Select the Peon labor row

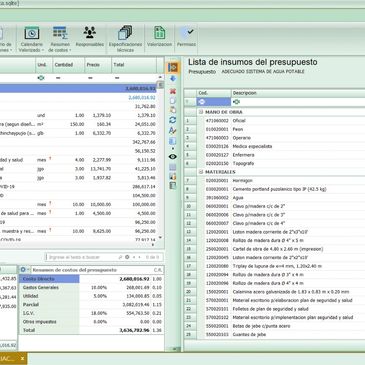[275, 129]
